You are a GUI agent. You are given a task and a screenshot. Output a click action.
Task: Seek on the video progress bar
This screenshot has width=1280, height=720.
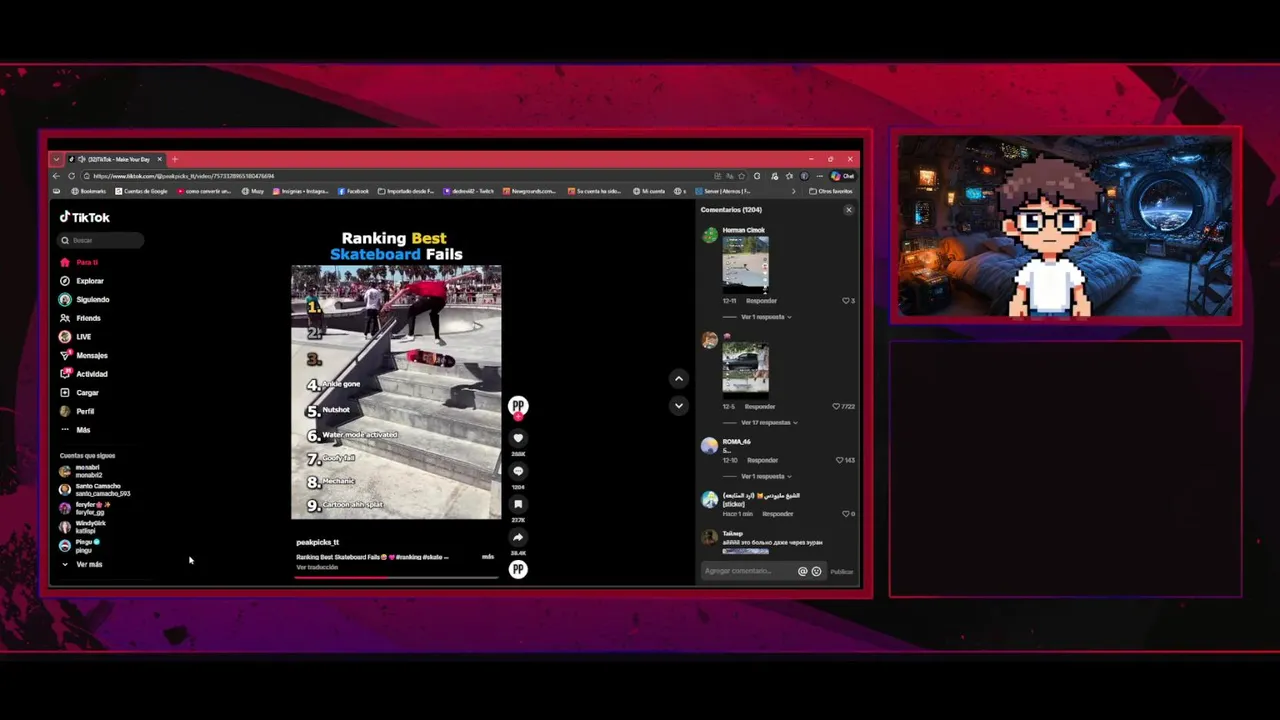tap(396, 577)
